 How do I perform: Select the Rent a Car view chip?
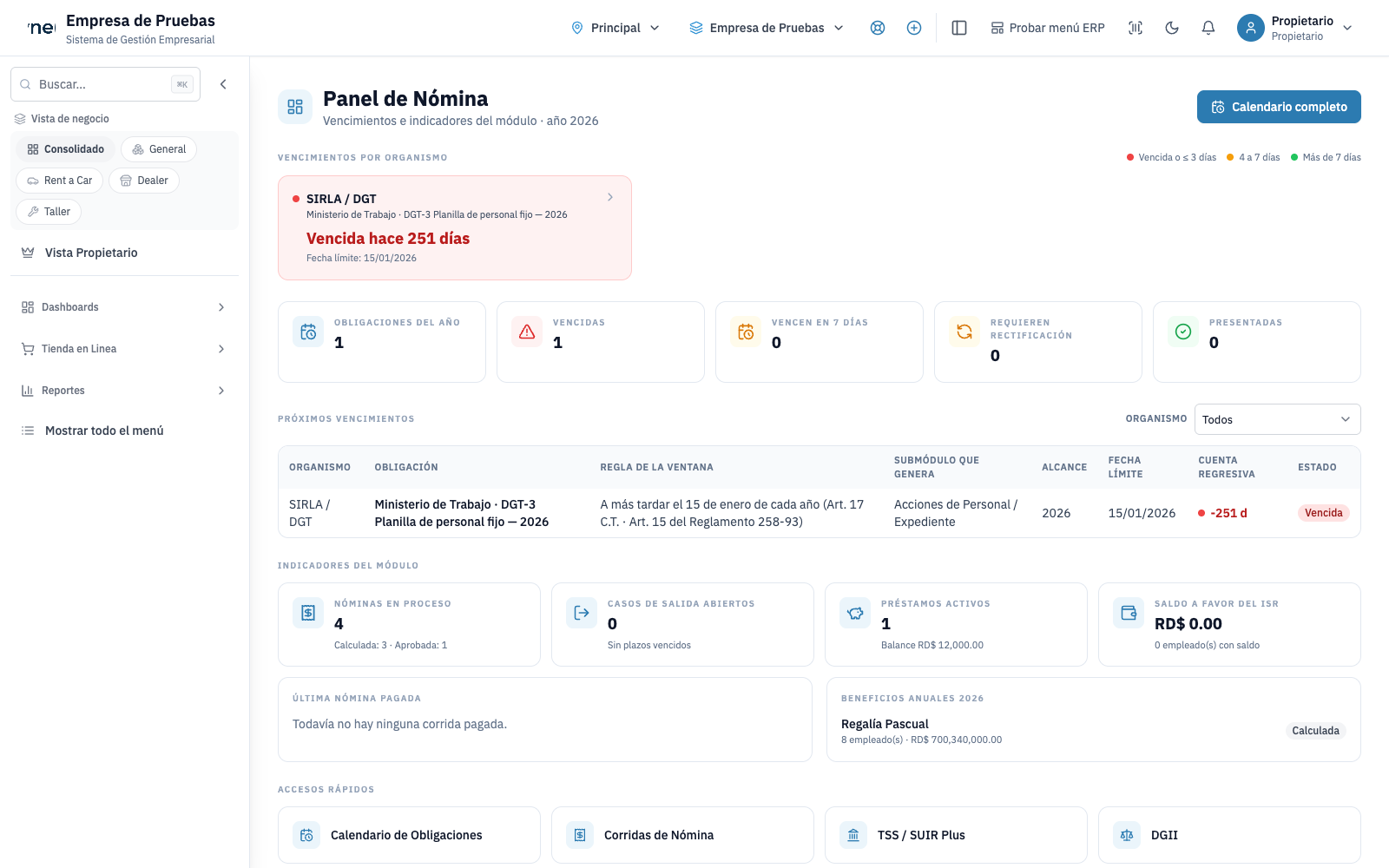point(60,181)
